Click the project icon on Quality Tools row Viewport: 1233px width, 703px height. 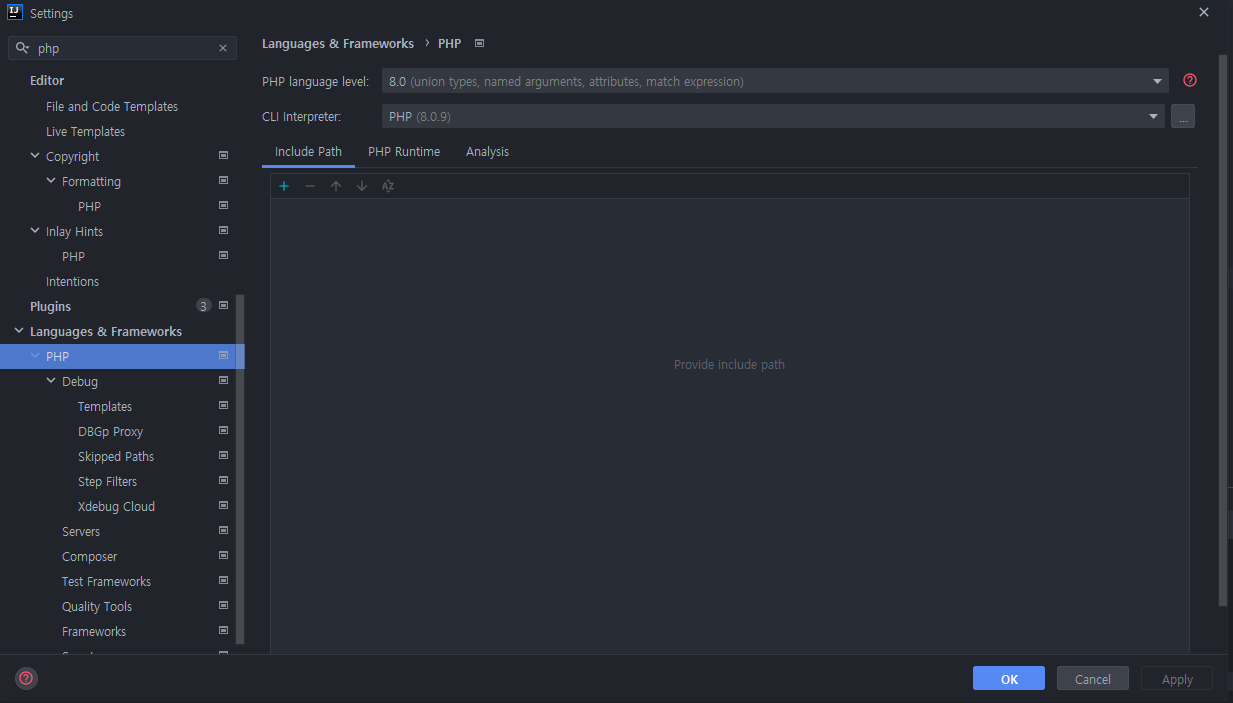click(x=223, y=606)
